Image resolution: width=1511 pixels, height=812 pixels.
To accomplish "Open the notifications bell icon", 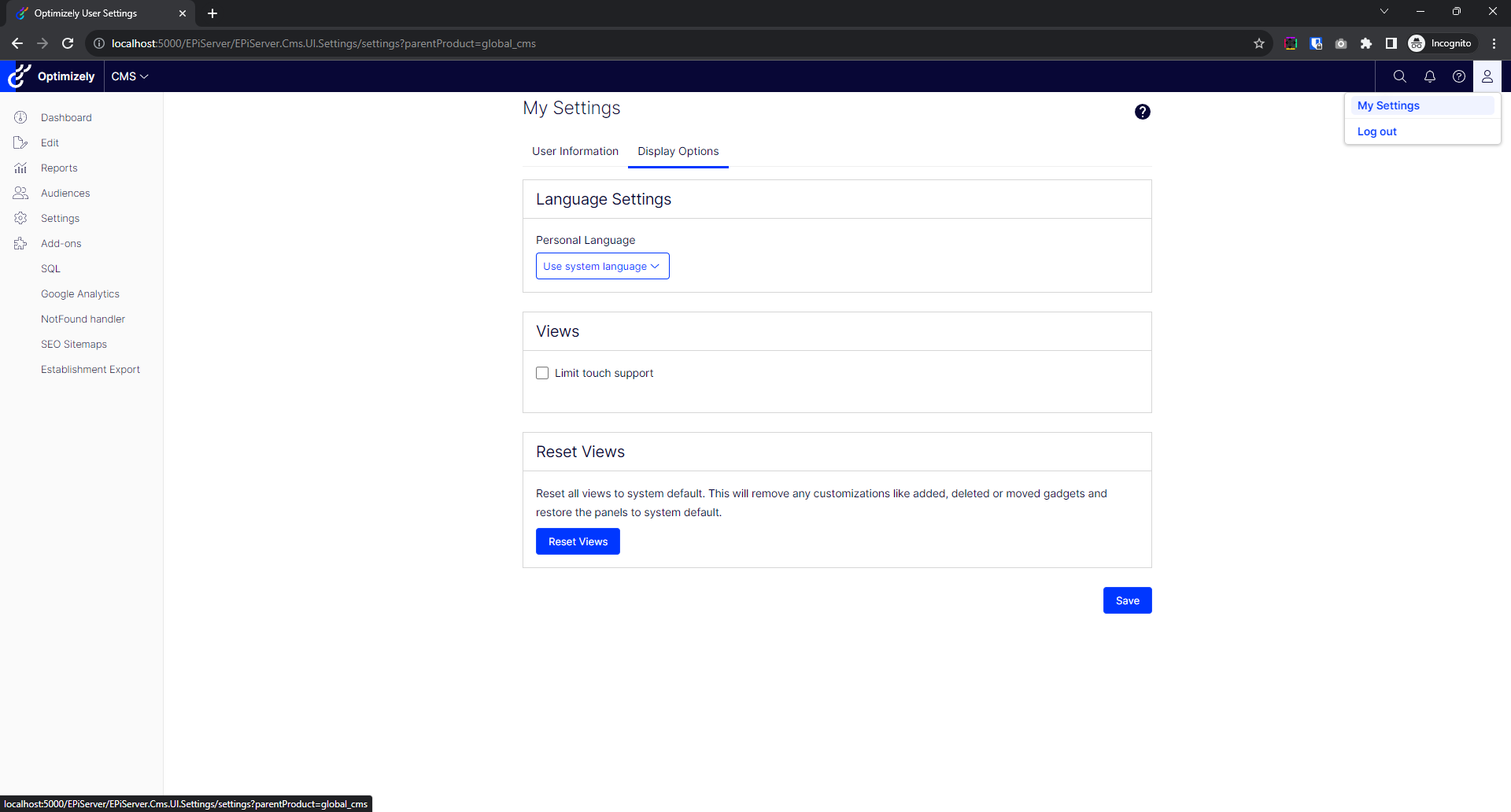I will pyautogui.click(x=1429, y=76).
